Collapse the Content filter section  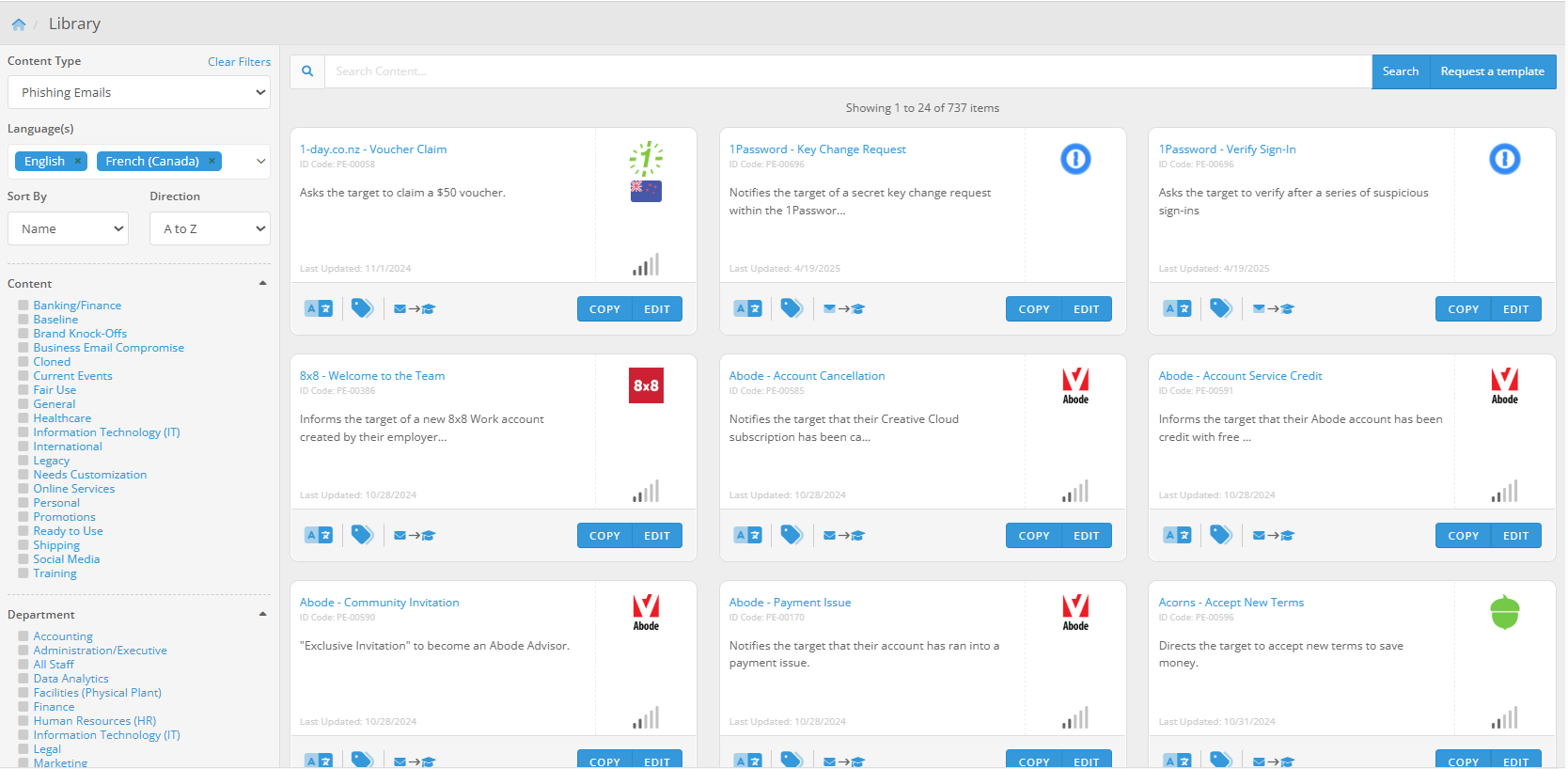(262, 283)
